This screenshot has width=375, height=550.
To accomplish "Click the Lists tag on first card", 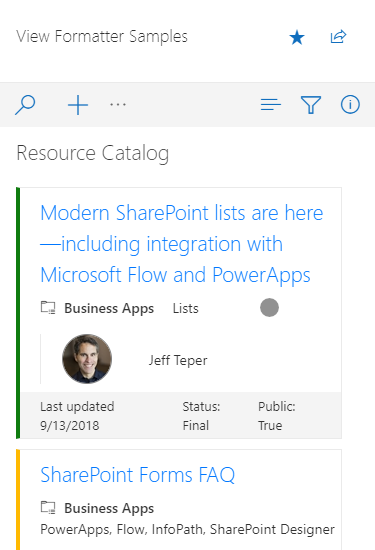I will (x=186, y=308).
